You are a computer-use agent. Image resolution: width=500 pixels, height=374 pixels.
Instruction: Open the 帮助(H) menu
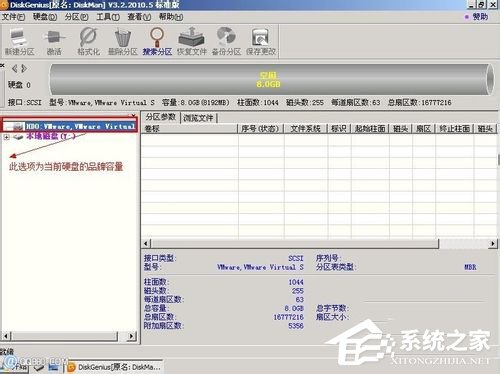[x=171, y=17]
